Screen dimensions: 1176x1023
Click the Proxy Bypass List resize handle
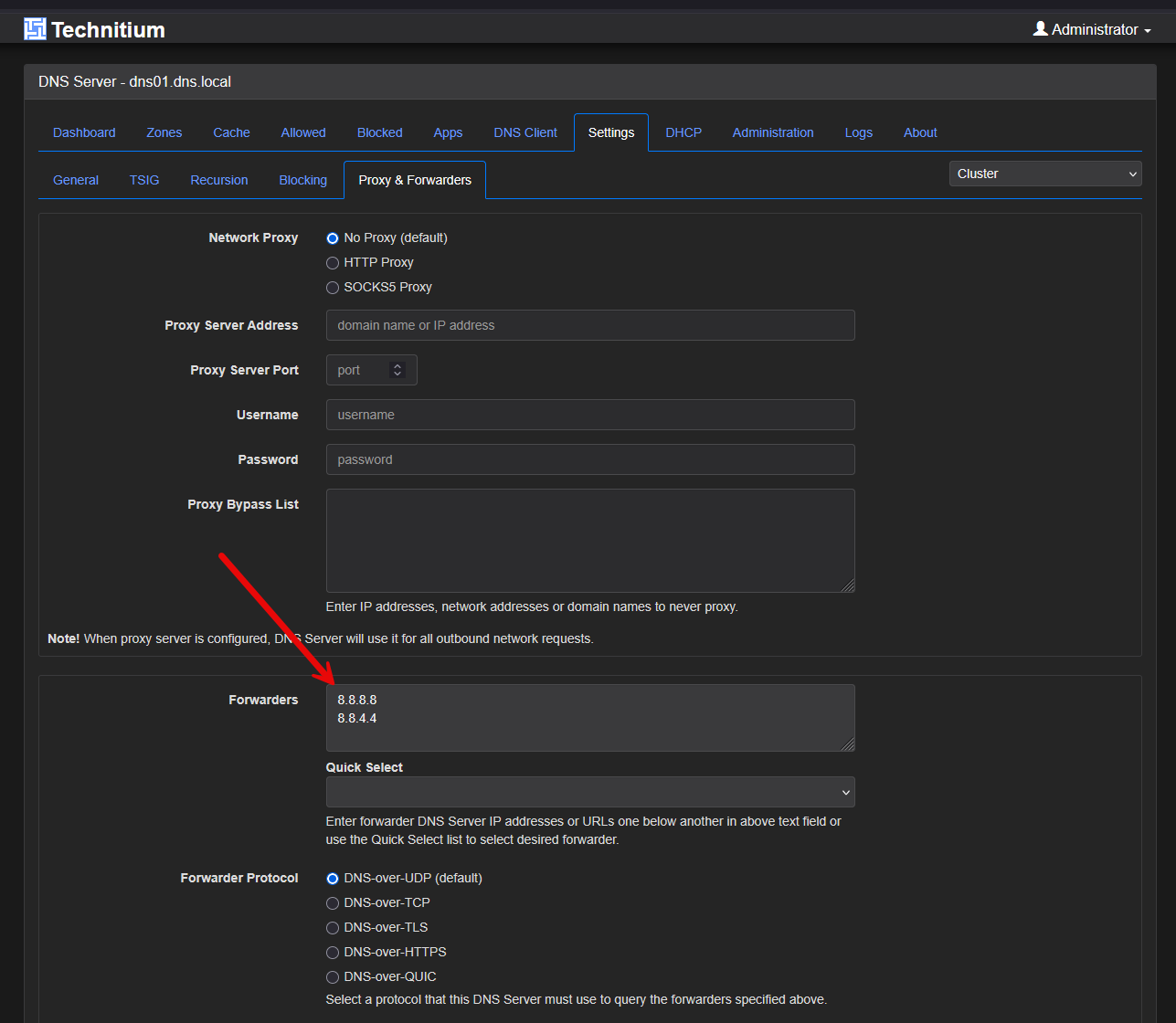(848, 585)
